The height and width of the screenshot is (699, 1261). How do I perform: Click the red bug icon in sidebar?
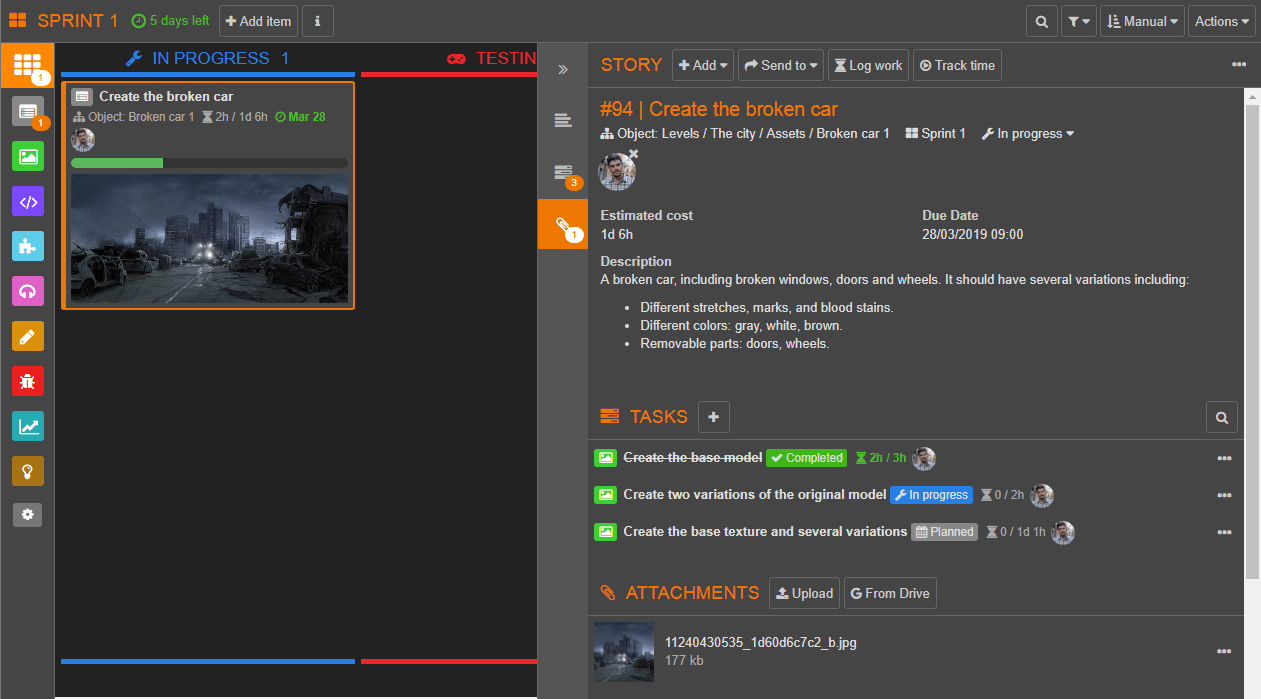click(x=28, y=380)
